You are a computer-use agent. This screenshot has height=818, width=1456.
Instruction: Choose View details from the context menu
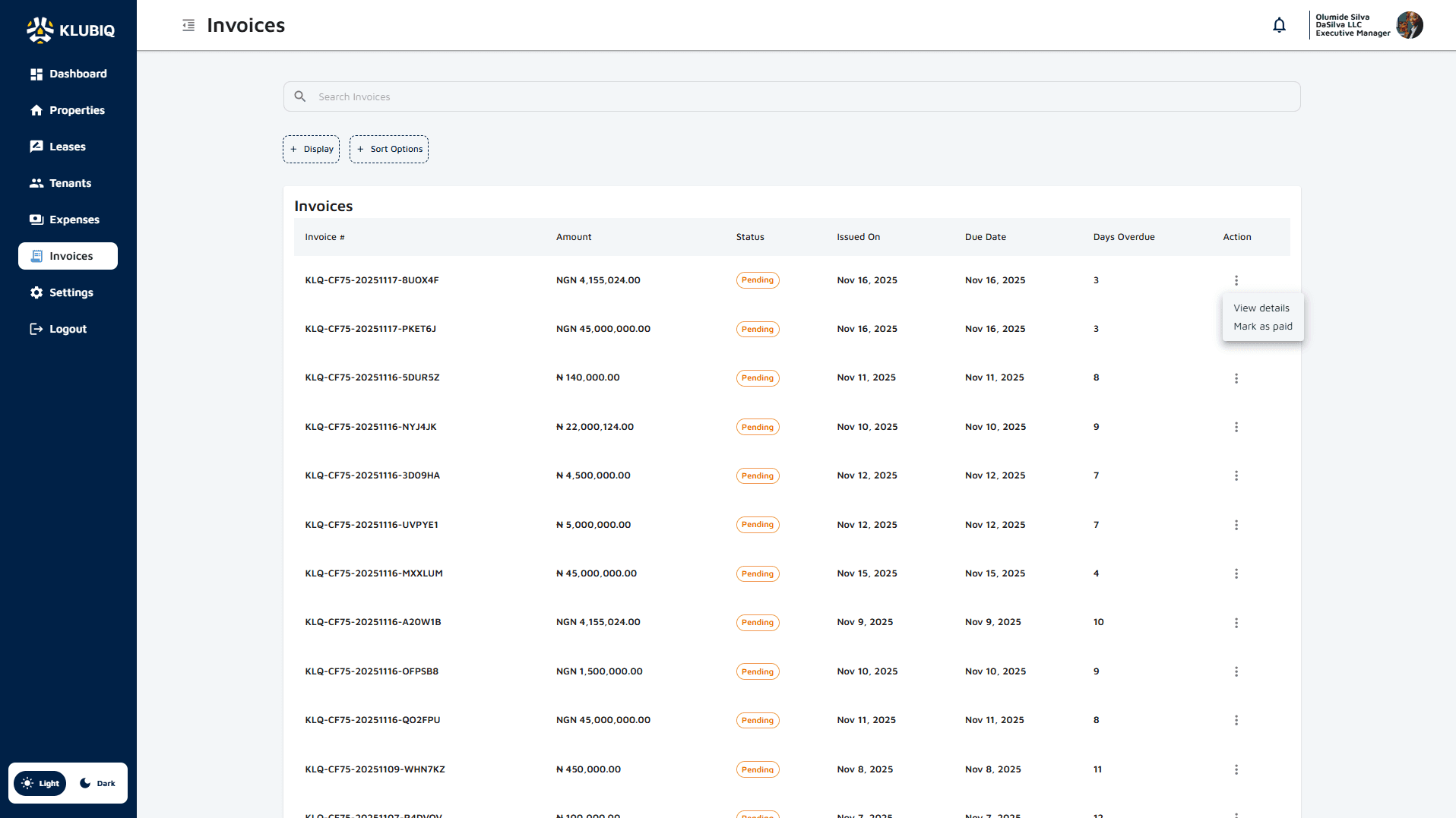1261,308
